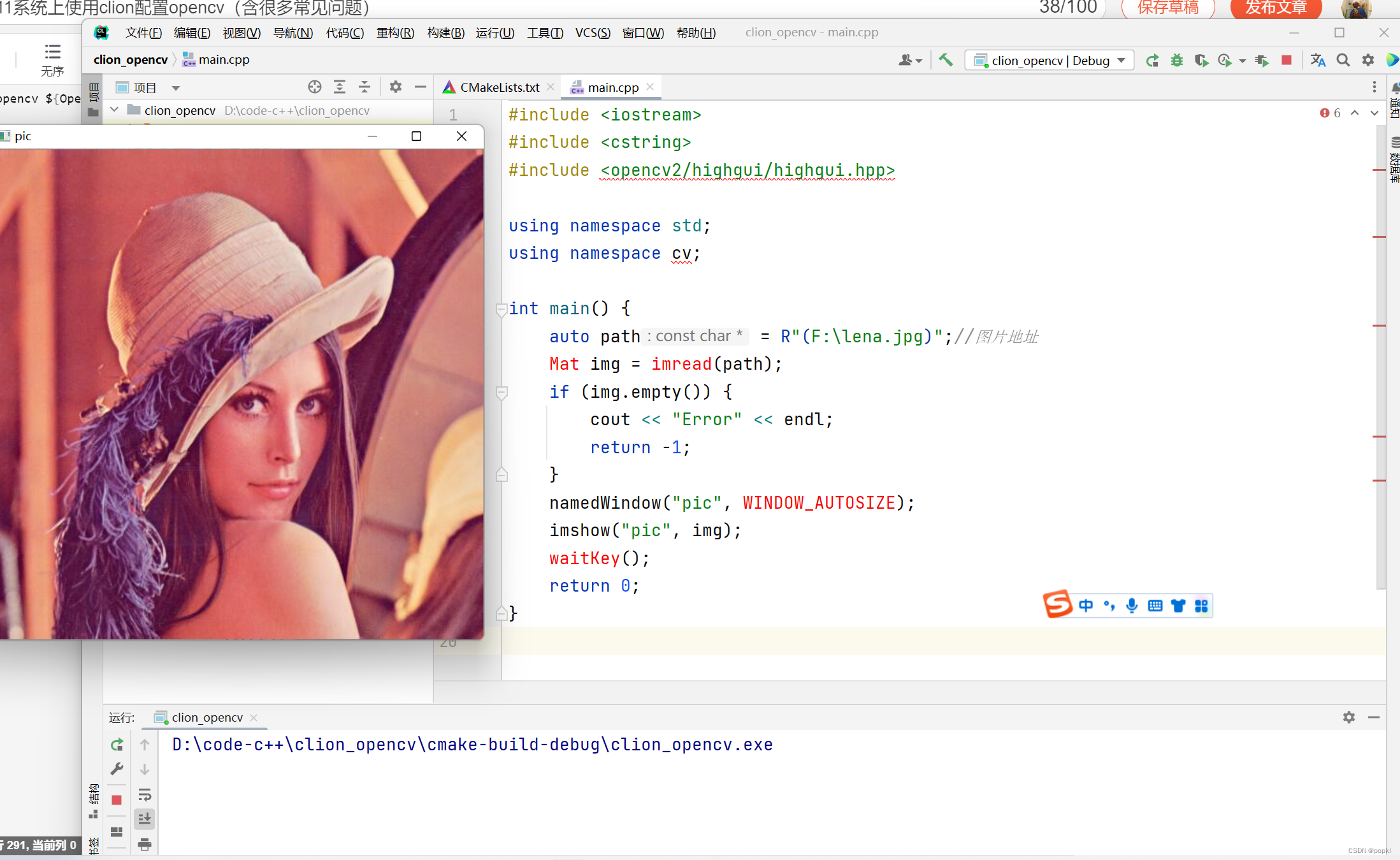This screenshot has height=860, width=1400.
Task: Toggle soft-wrap in Run console
Action: pos(145,795)
